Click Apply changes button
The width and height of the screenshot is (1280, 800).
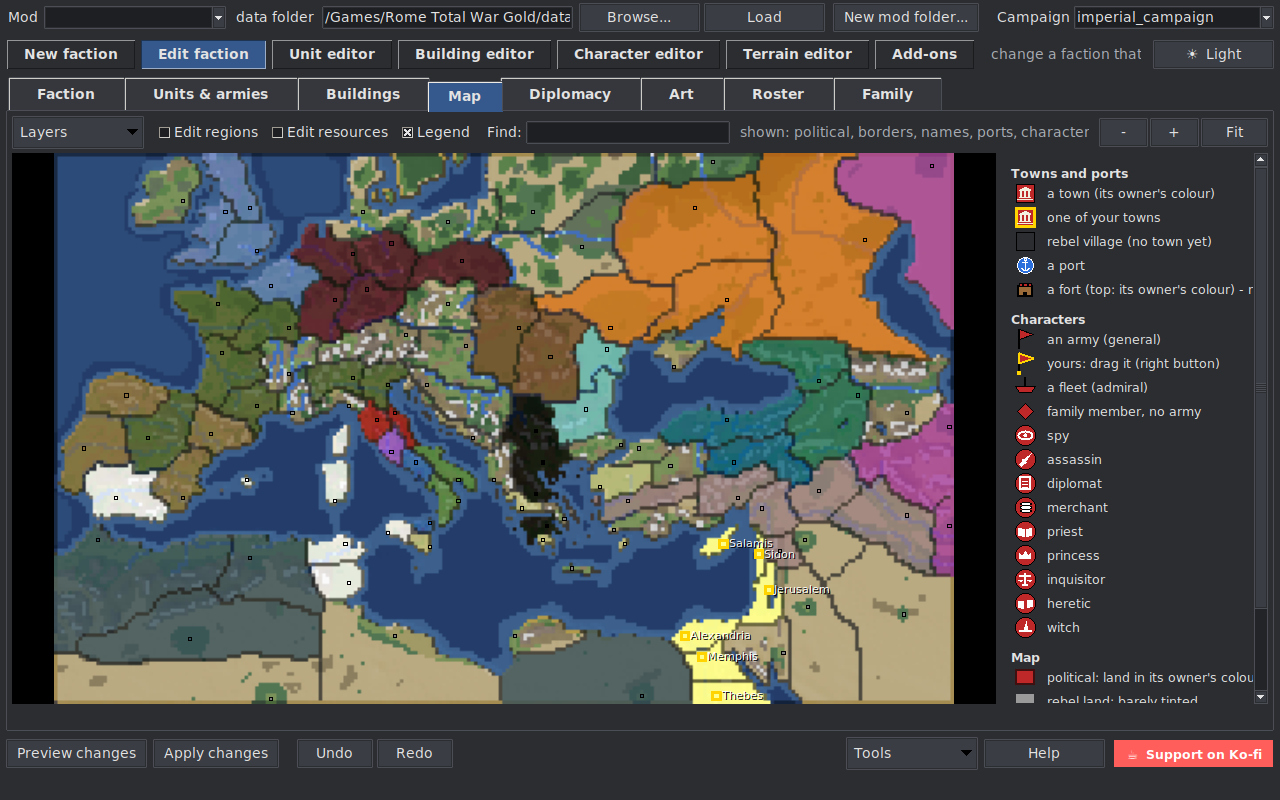click(216, 753)
